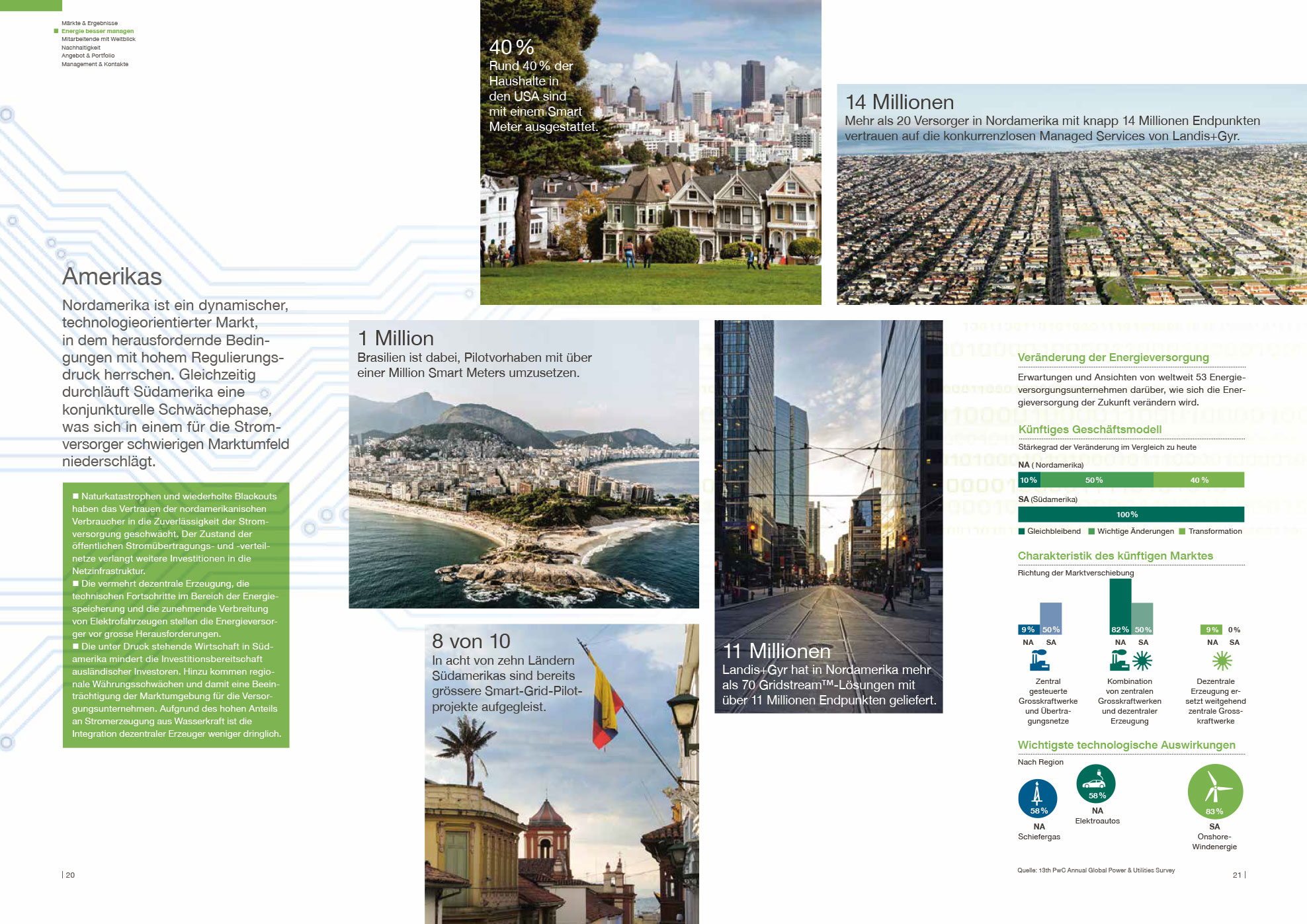Open Management & Kontakte navigation item
Viewport: 1307px width, 924px height.
point(95,64)
